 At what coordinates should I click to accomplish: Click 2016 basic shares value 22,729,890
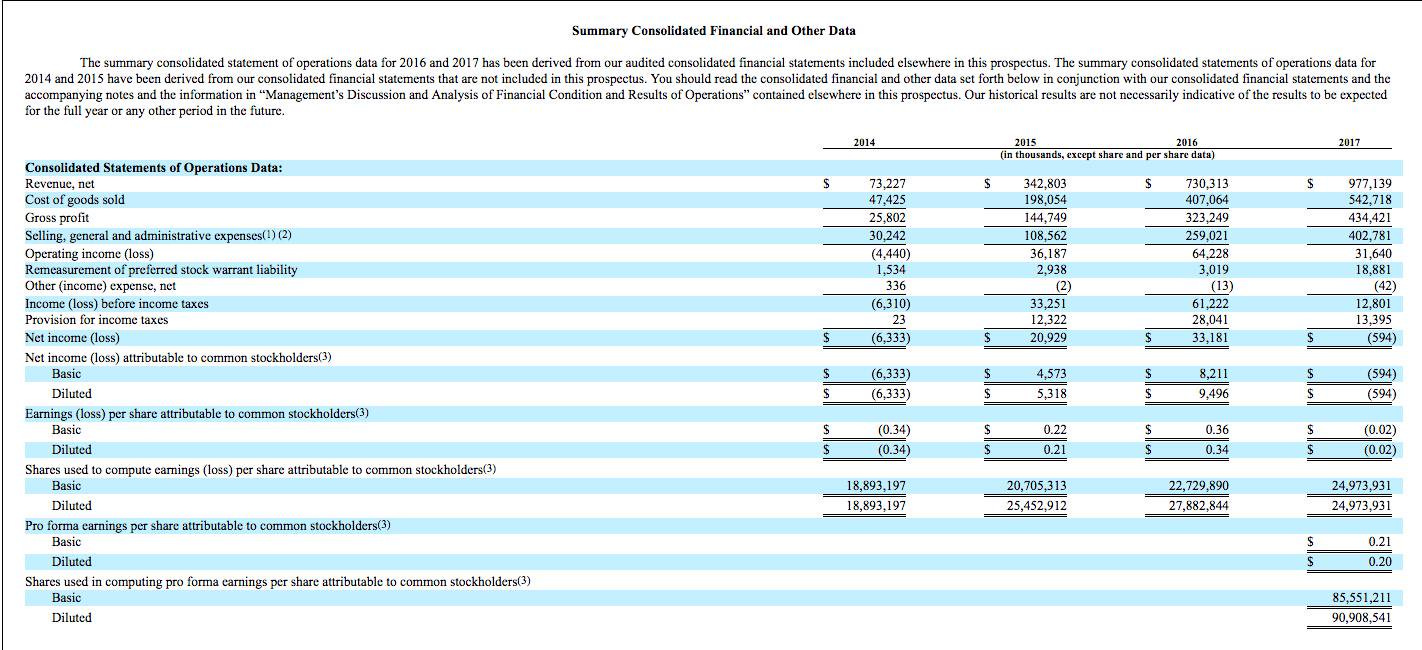pos(1199,486)
